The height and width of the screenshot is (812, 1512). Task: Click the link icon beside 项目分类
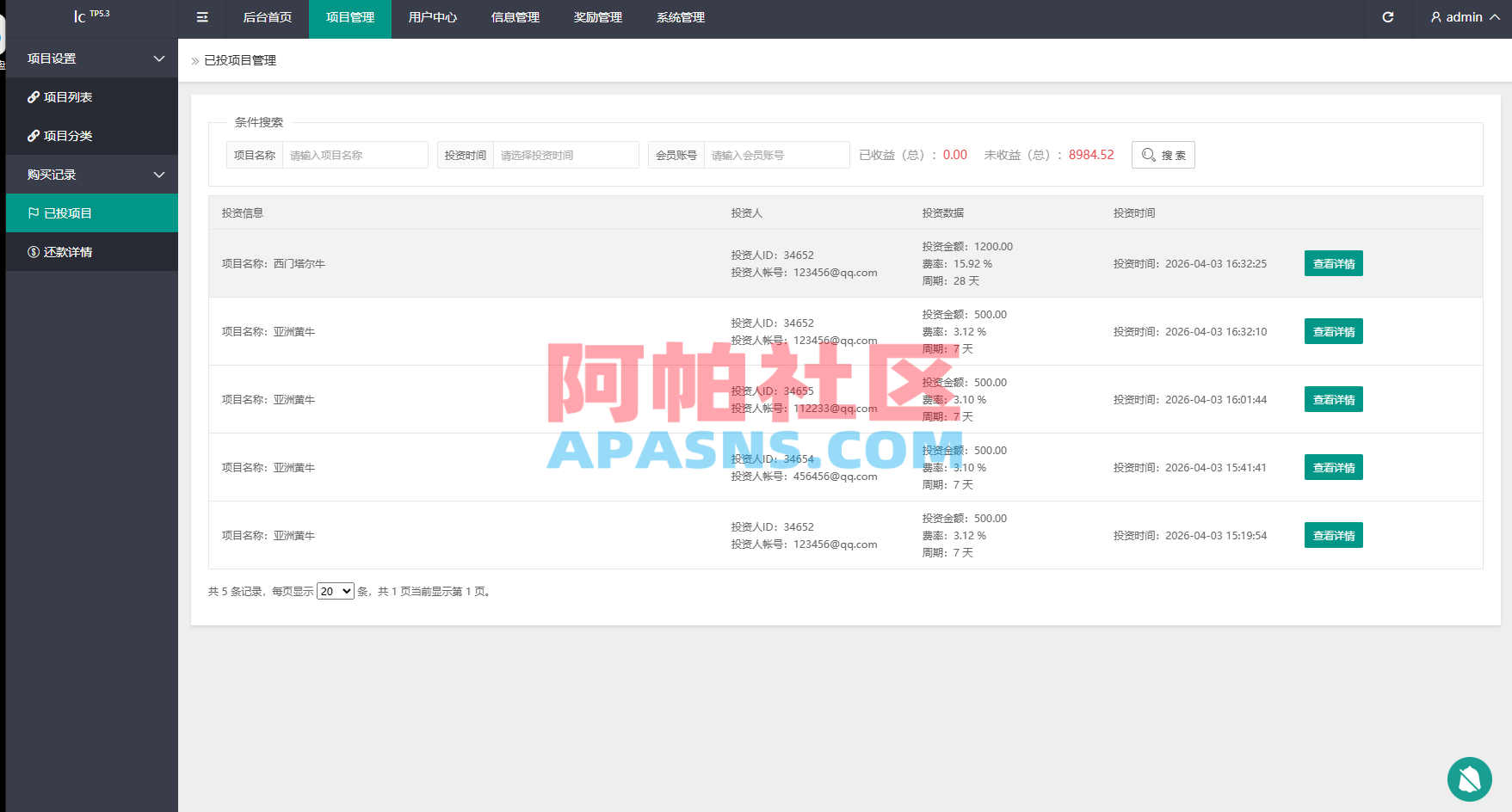pos(34,136)
